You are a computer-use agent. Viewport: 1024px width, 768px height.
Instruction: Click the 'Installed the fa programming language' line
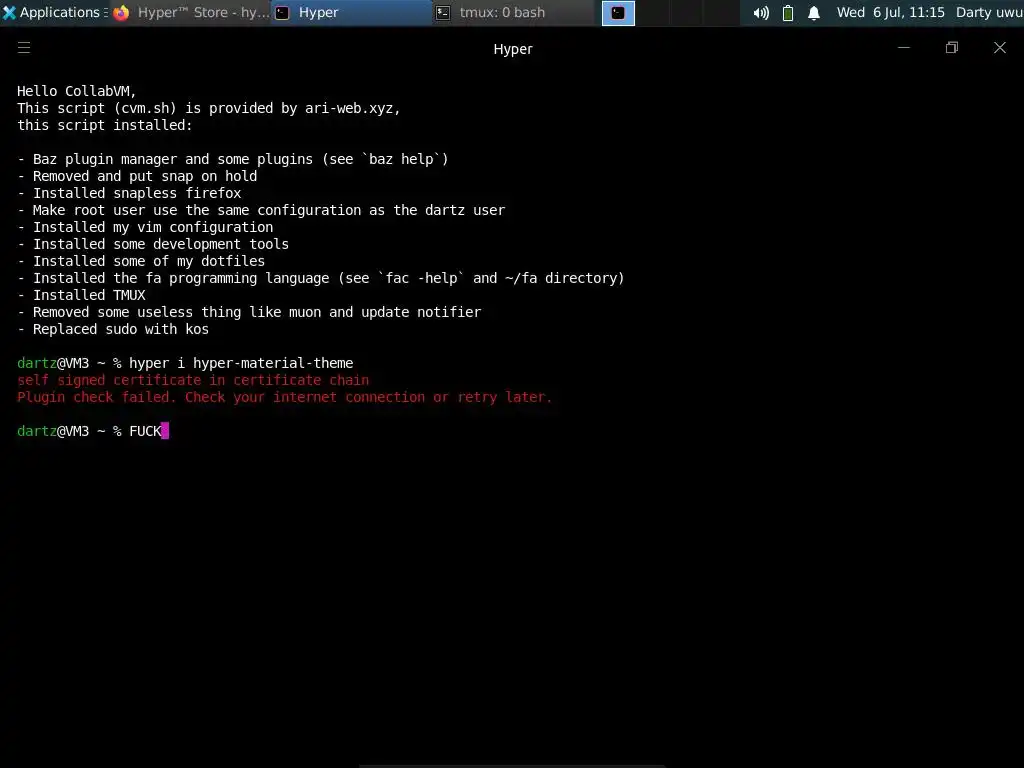pos(321,278)
